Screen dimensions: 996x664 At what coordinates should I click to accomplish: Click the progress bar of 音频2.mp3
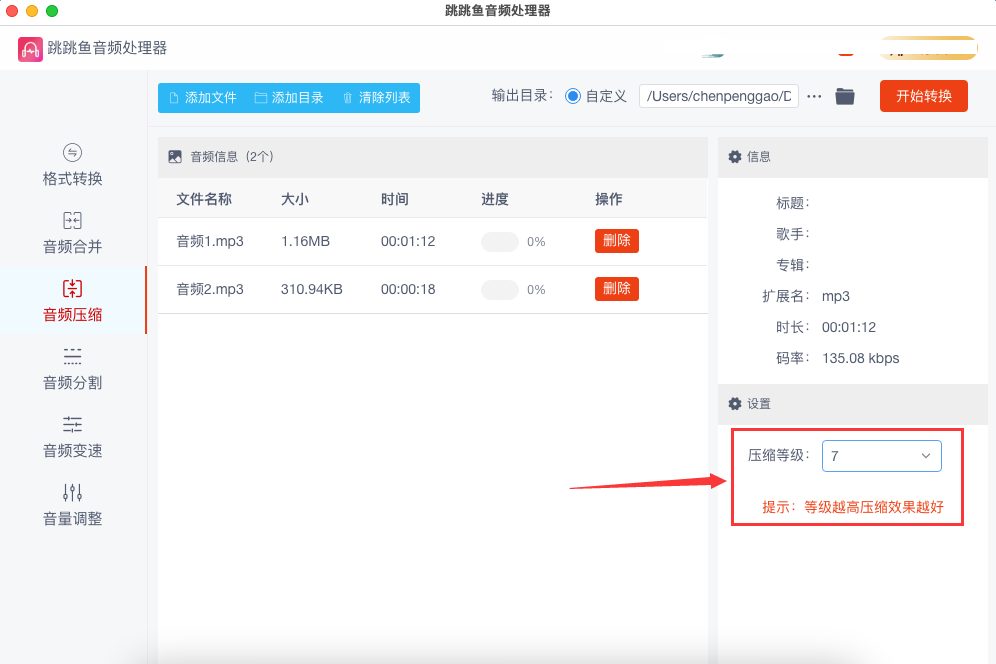point(500,290)
